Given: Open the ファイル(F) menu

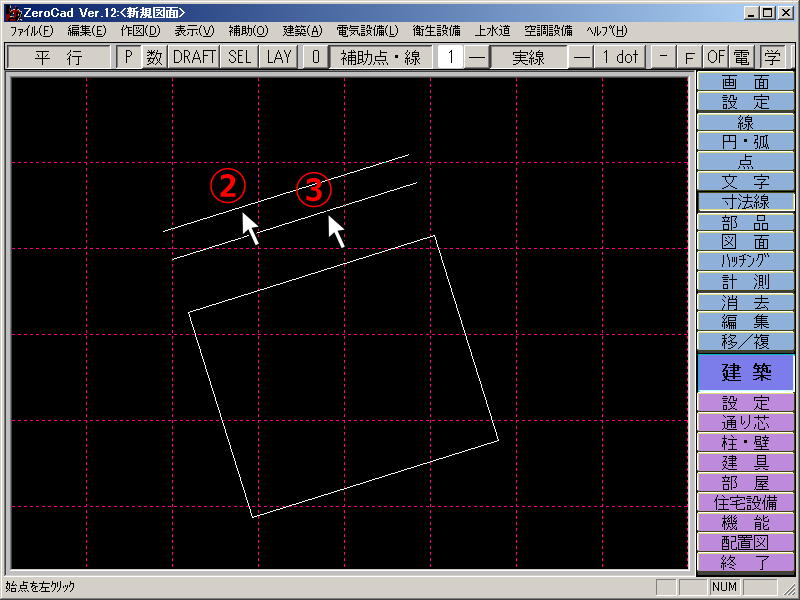Looking at the screenshot, I should pyautogui.click(x=31, y=31).
